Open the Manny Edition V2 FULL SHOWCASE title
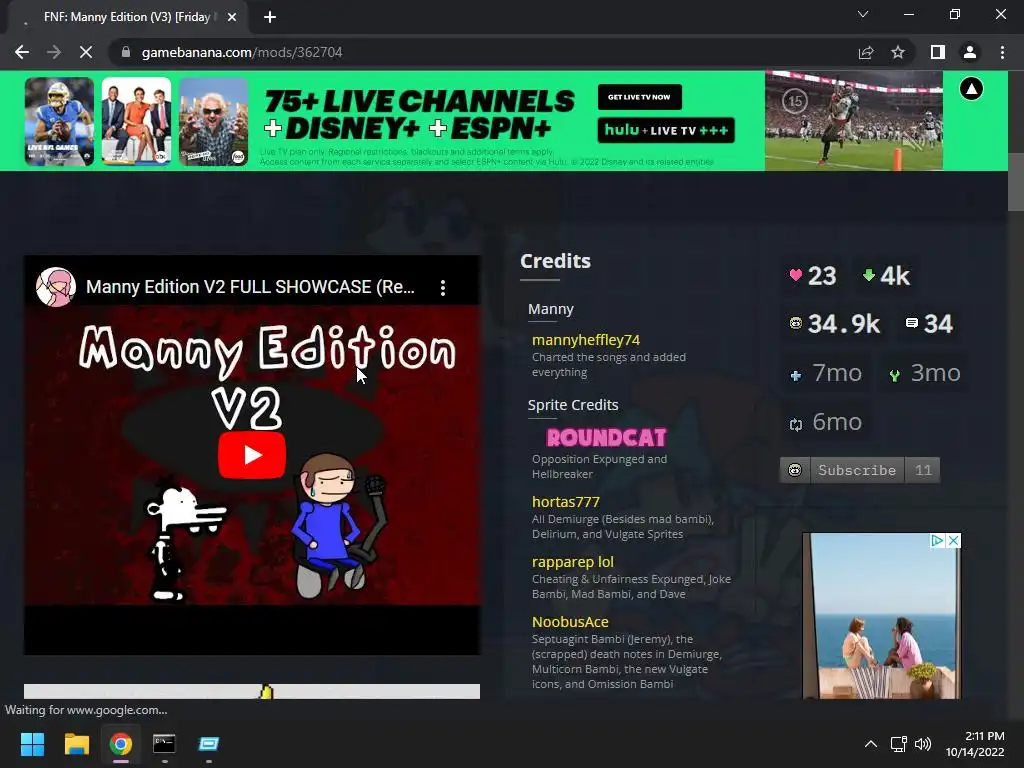Image resolution: width=1024 pixels, height=768 pixels. click(x=250, y=287)
